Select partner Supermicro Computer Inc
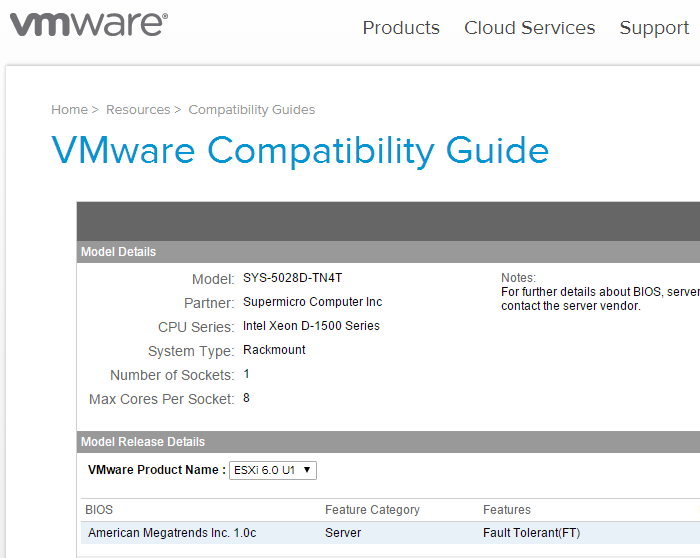This screenshot has width=700, height=558. tap(312, 302)
